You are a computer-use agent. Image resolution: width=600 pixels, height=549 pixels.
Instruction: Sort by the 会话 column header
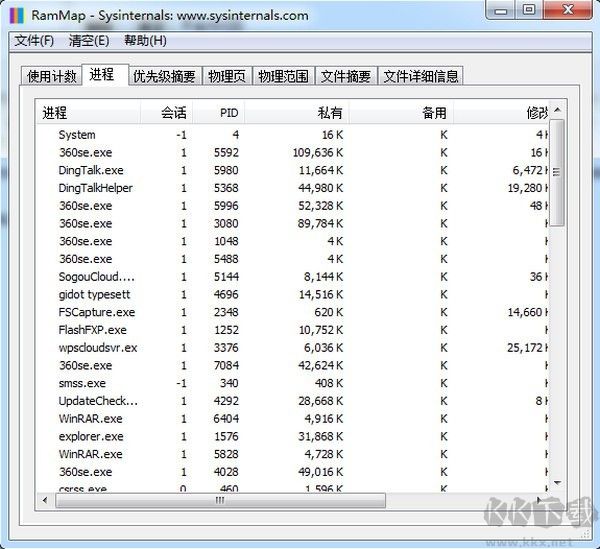[166, 112]
